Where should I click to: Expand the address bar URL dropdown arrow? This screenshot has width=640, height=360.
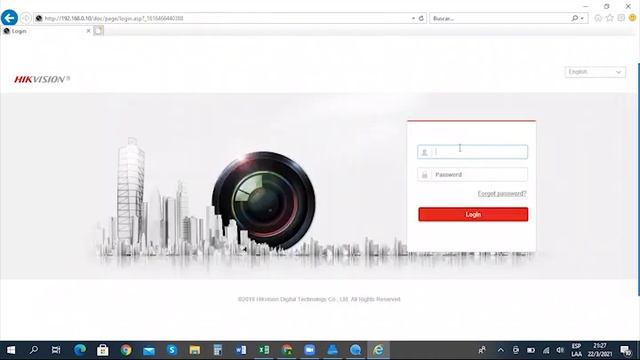point(413,18)
